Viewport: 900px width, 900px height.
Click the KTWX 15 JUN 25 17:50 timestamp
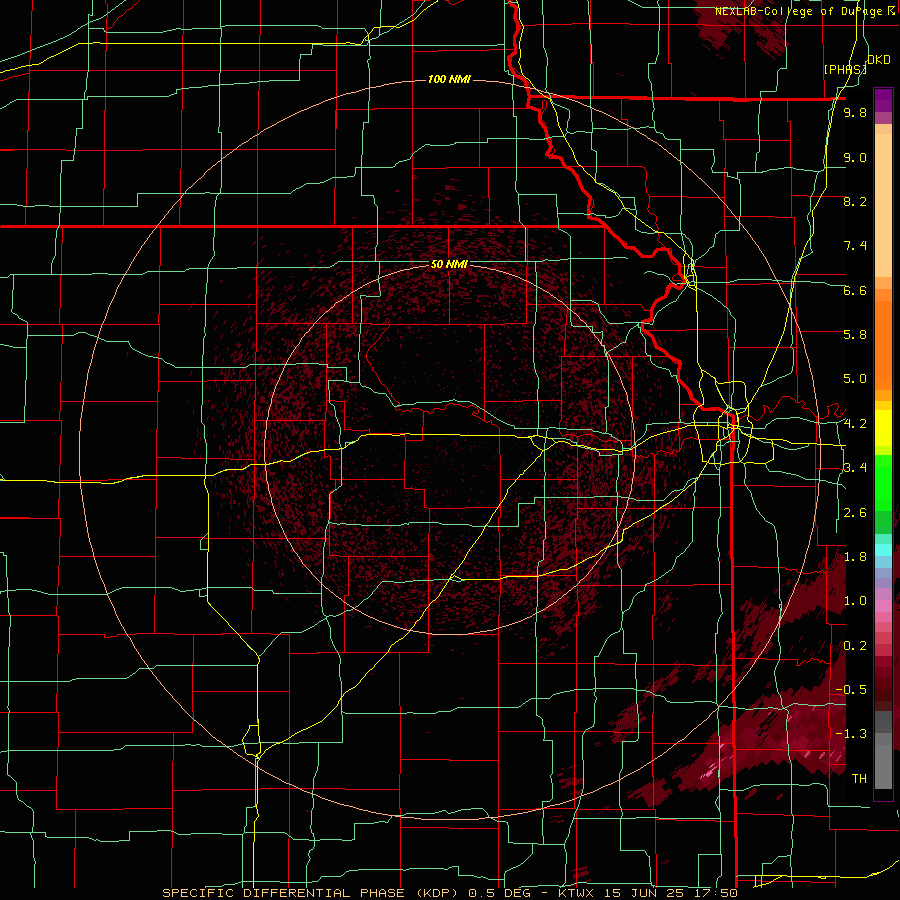(x=648, y=893)
